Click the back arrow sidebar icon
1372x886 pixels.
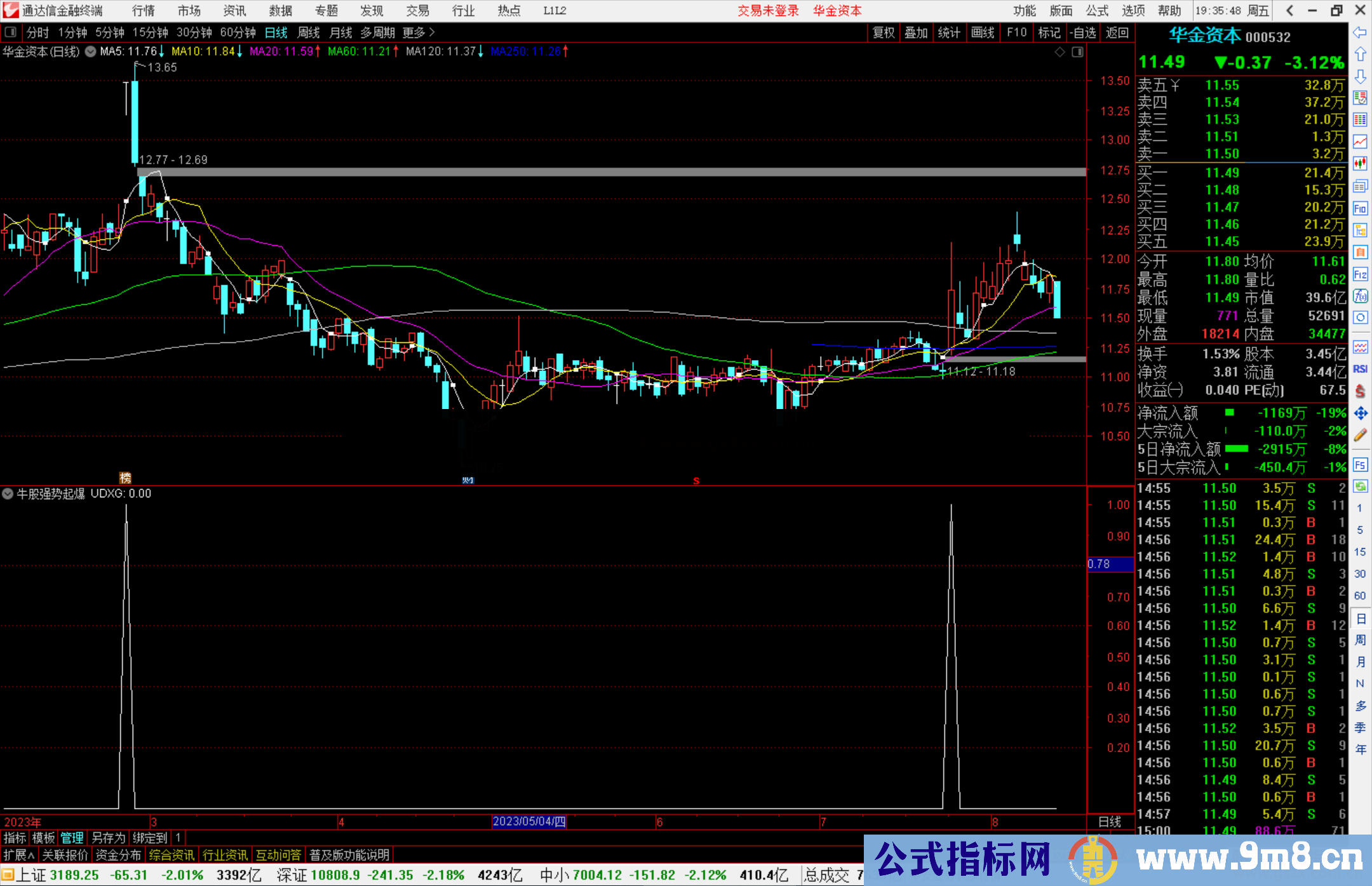click(x=1360, y=33)
